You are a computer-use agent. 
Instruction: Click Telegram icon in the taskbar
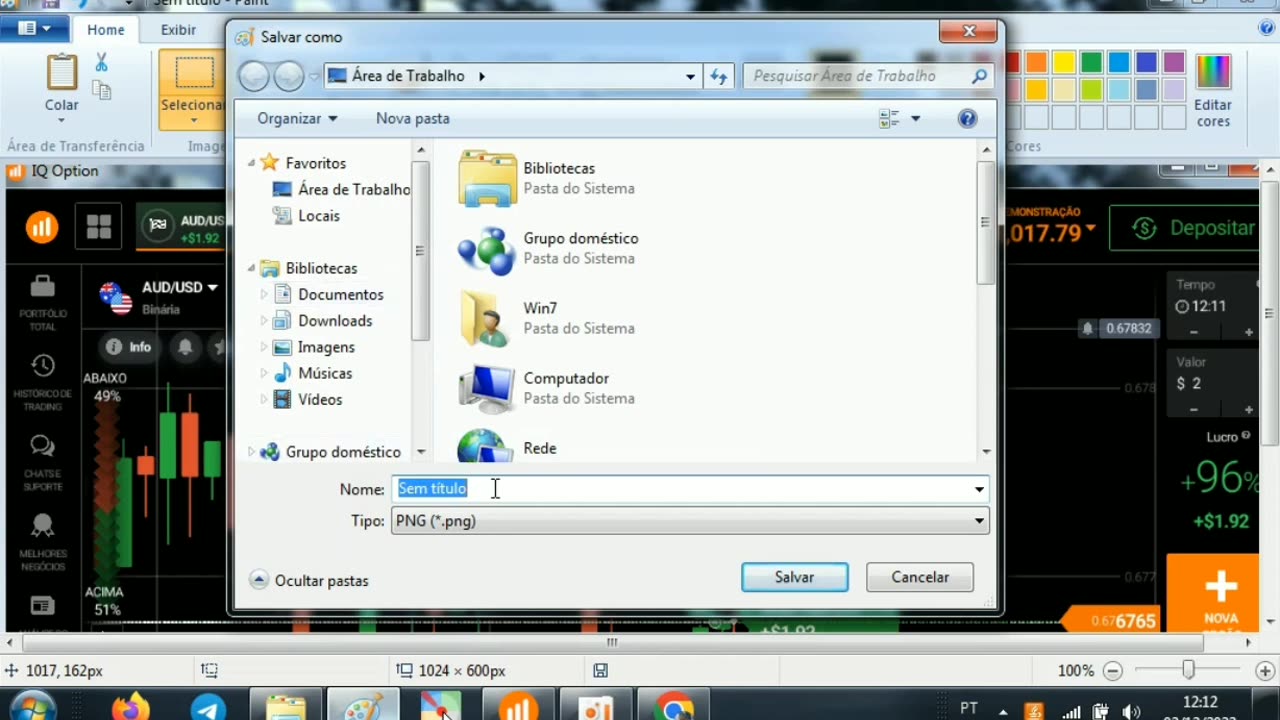(208, 708)
